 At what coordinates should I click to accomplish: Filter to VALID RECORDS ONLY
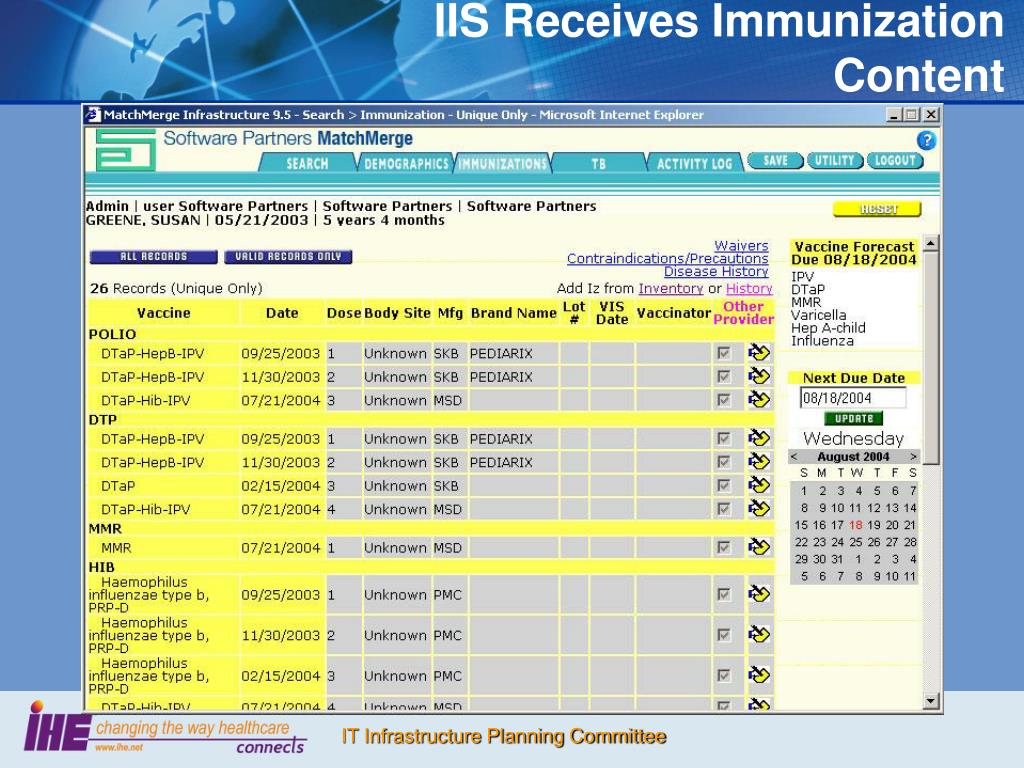pyautogui.click(x=288, y=257)
